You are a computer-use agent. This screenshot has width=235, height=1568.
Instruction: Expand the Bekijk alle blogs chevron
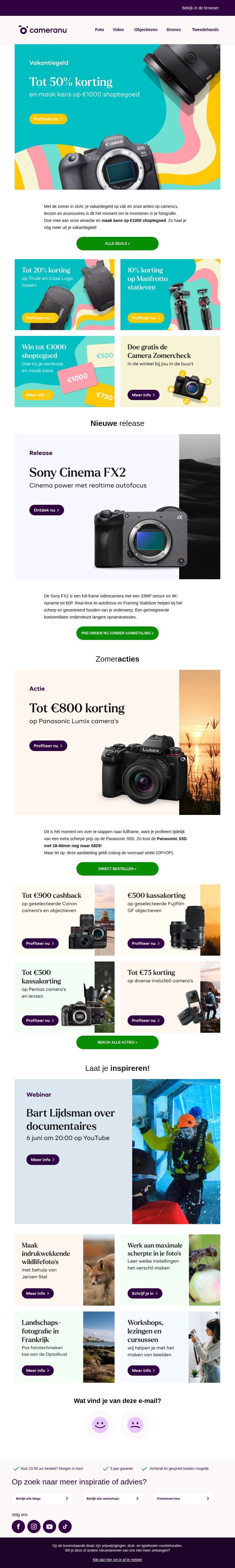coord(66,1499)
